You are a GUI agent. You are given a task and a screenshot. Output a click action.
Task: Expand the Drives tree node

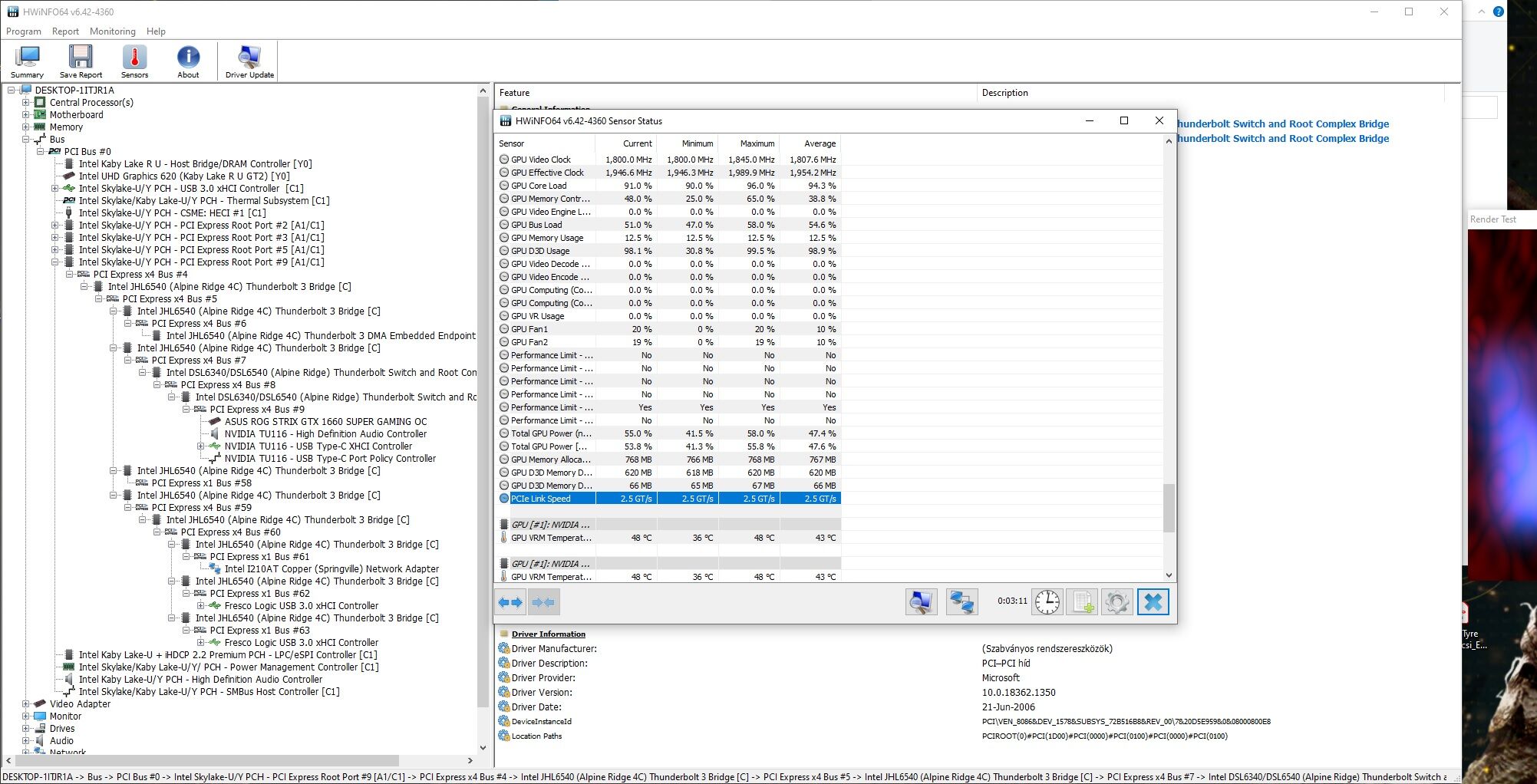click(25, 728)
